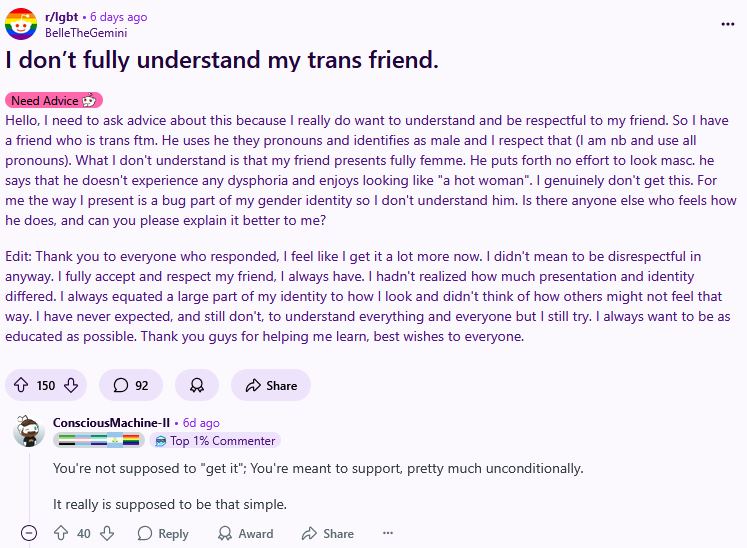
Task: Open the 92 comments on the post
Action: point(131,385)
